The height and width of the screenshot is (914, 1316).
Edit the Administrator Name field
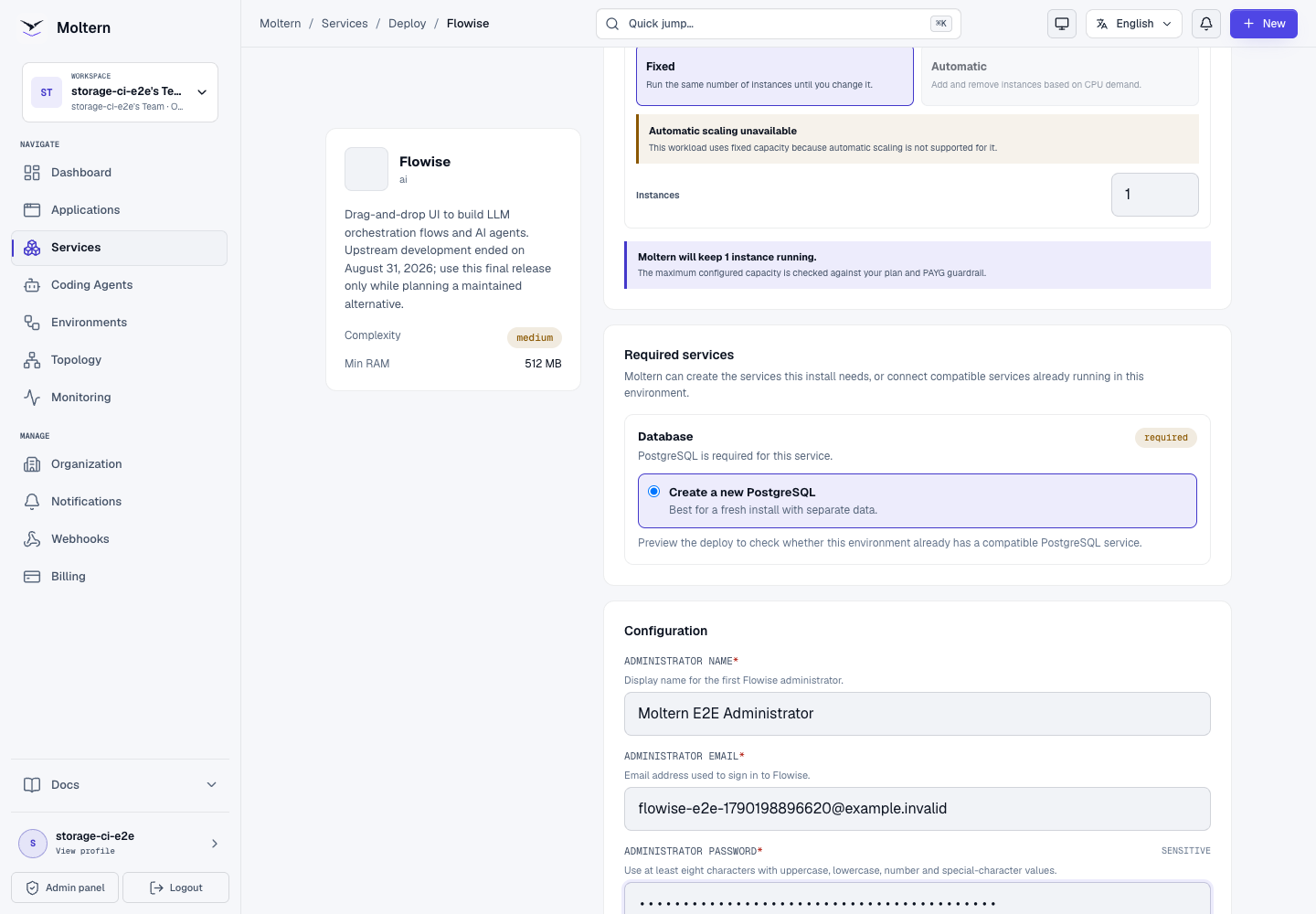(918, 714)
